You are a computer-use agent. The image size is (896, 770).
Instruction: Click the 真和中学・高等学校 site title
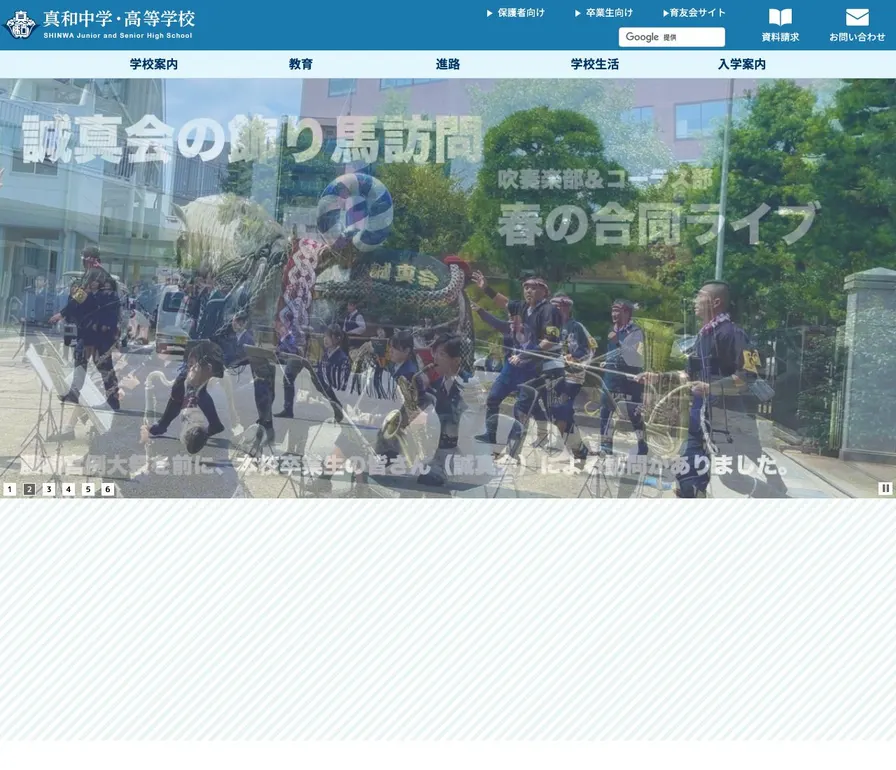point(119,19)
